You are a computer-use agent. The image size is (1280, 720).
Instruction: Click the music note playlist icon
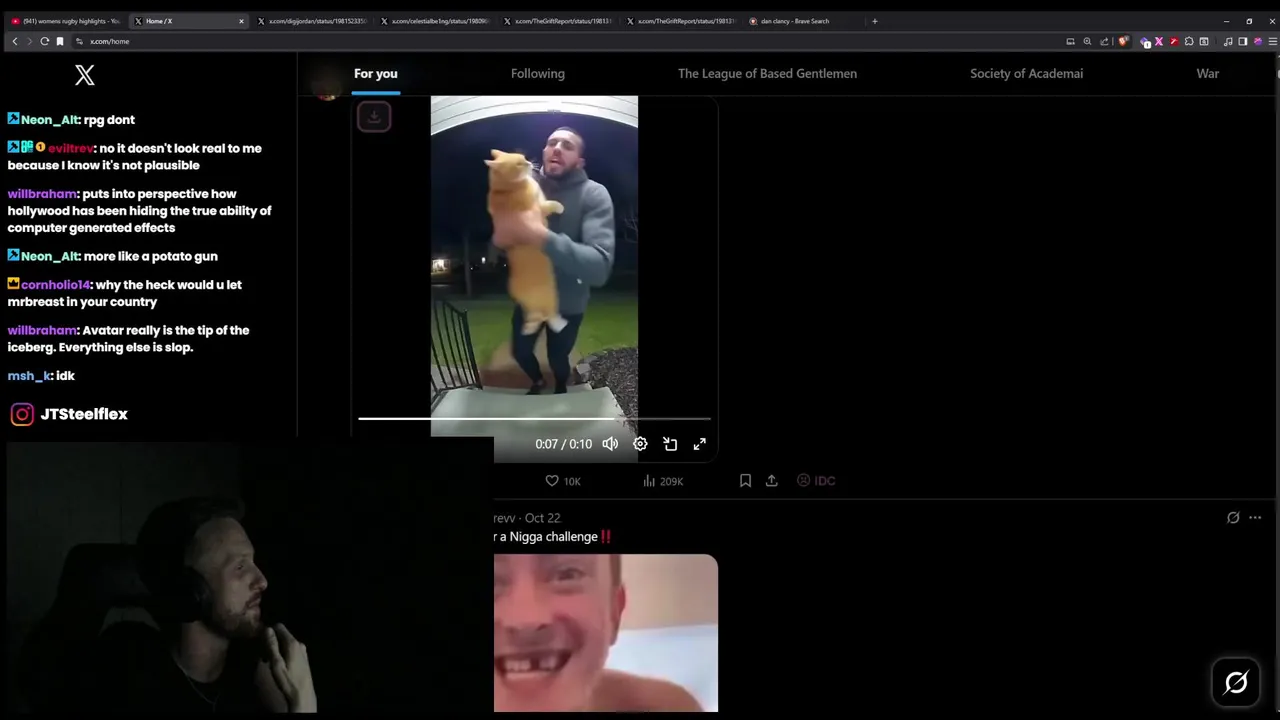[1228, 41]
